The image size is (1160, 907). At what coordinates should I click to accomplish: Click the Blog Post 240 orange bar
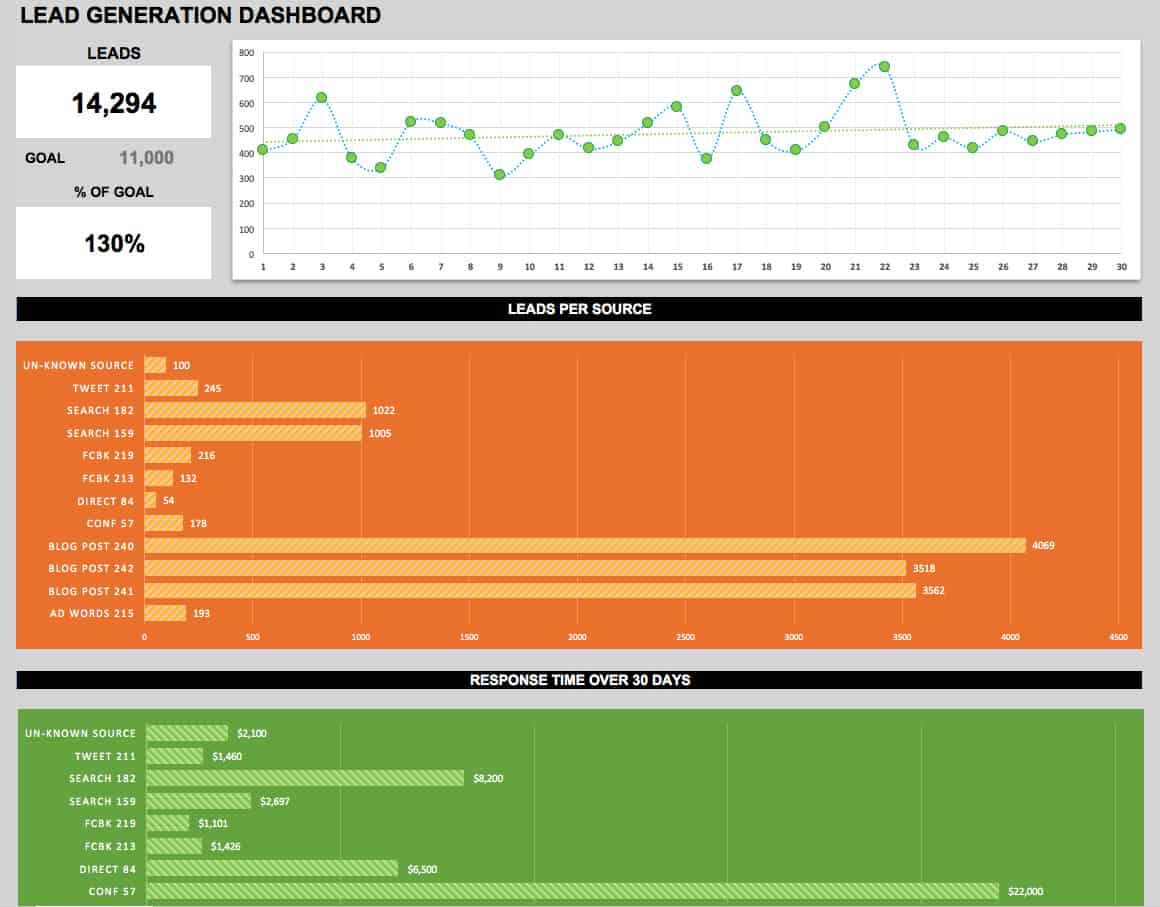[585, 546]
